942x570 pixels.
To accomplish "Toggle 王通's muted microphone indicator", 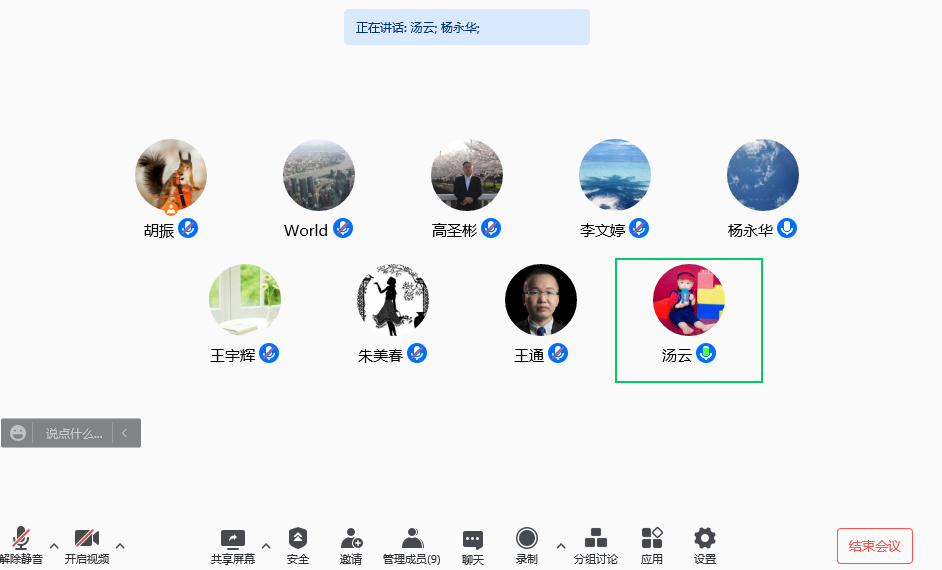I will point(558,353).
